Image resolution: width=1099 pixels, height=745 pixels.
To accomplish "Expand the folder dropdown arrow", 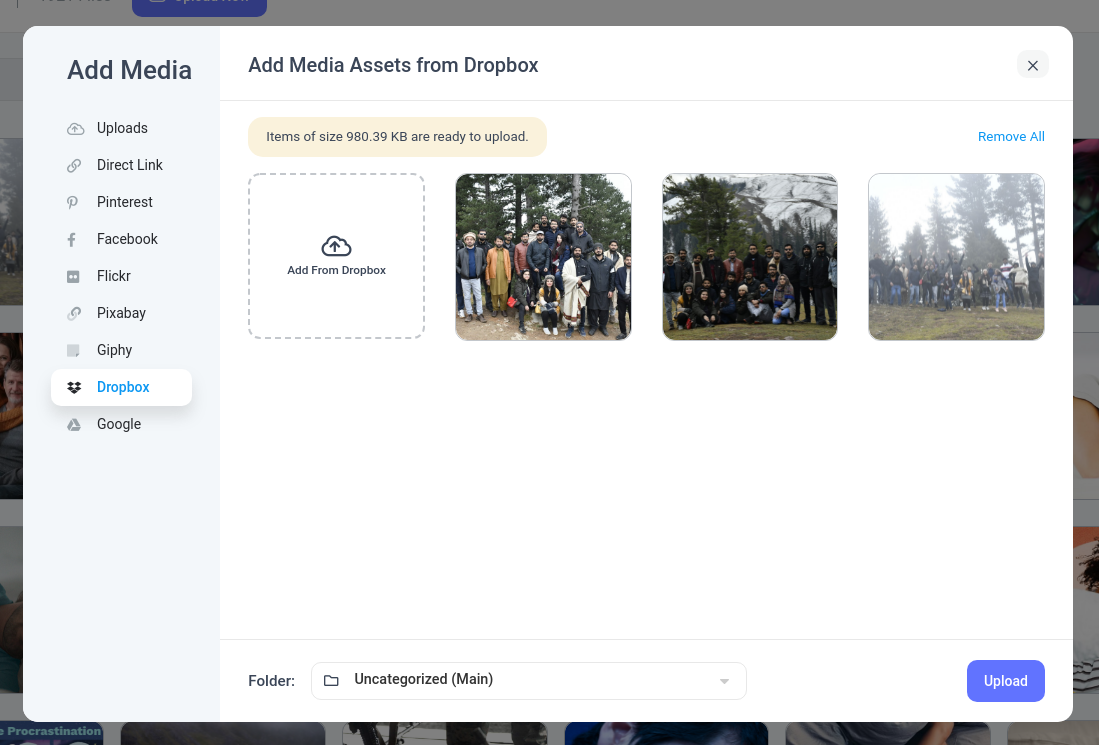I will [x=724, y=681].
